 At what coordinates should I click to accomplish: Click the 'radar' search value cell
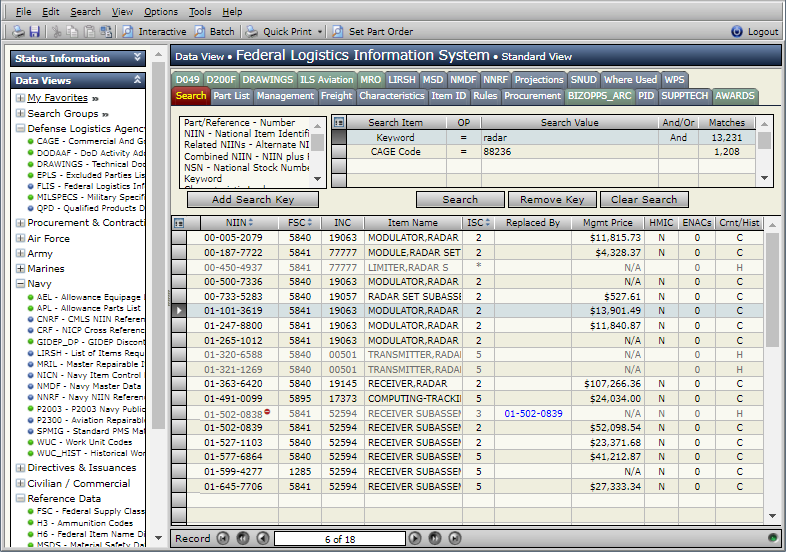click(569, 137)
